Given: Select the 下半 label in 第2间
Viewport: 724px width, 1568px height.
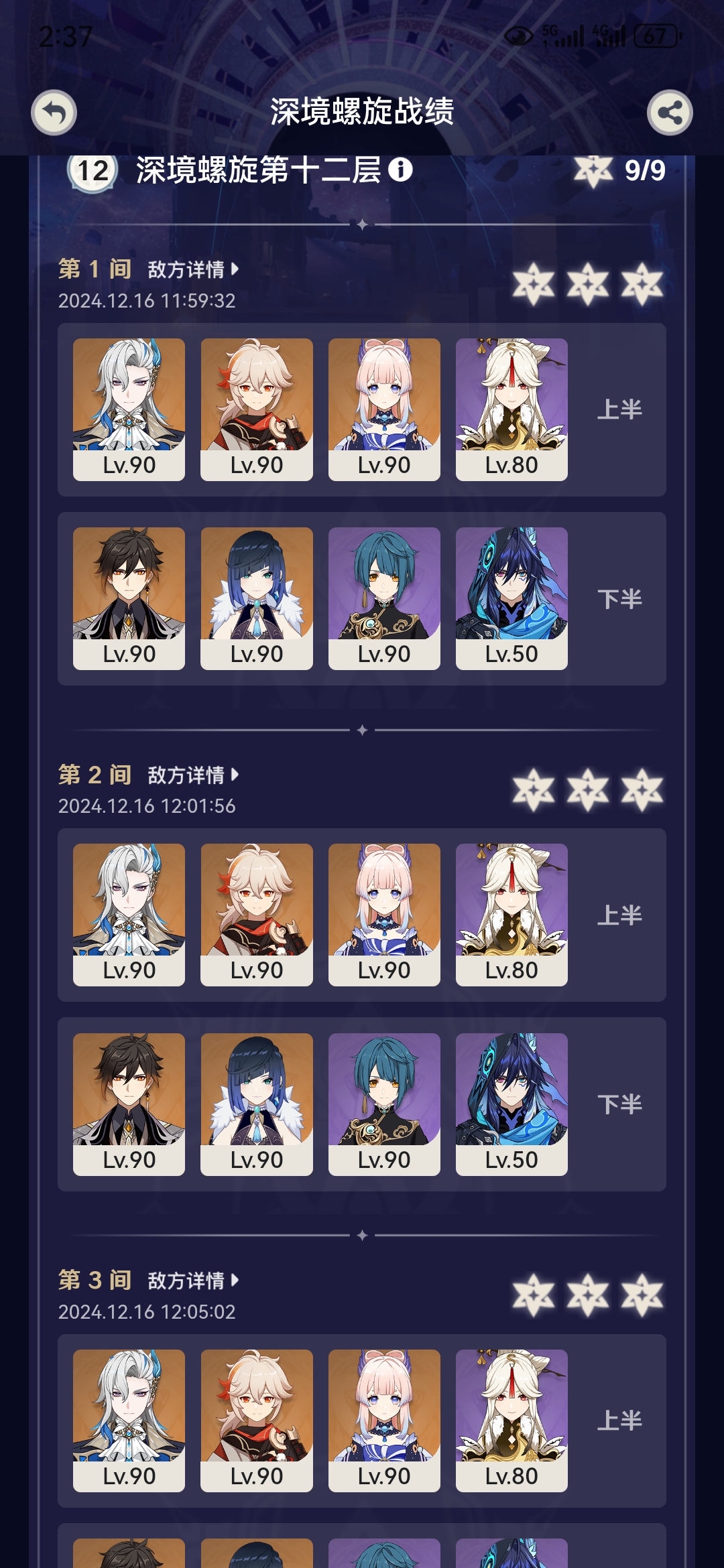Looking at the screenshot, I should pos(620,1104).
